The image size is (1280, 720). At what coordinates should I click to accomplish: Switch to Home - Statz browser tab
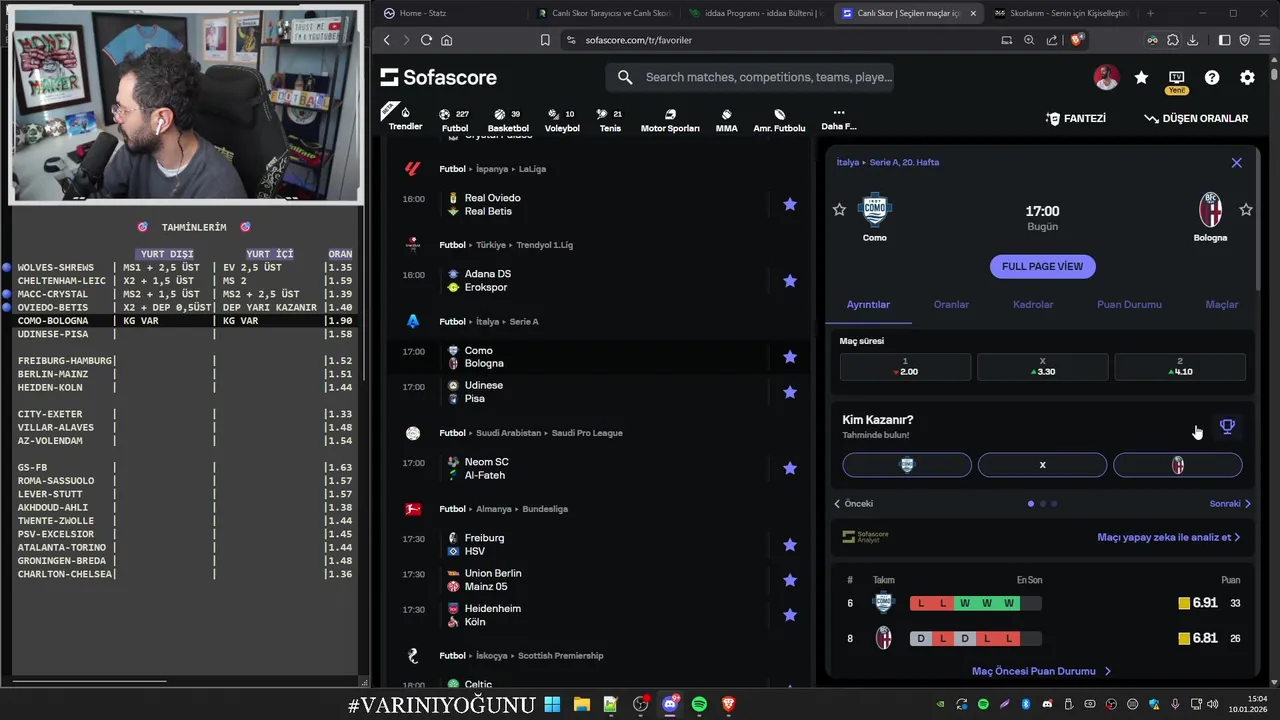click(x=450, y=13)
